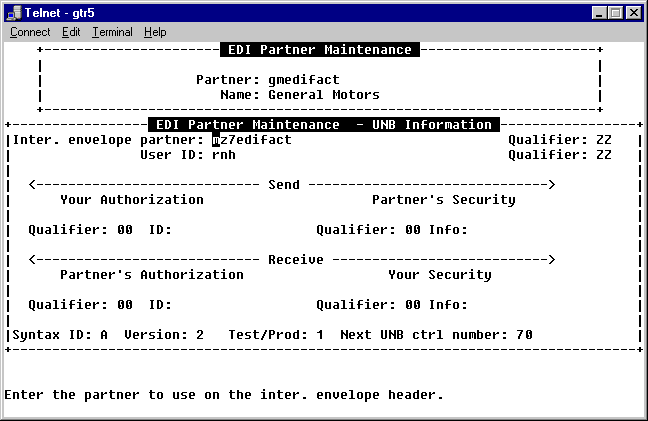Image resolution: width=648 pixels, height=421 pixels.
Task: Click Receive Your Security Qualifier 00 field
Action: tap(412, 305)
